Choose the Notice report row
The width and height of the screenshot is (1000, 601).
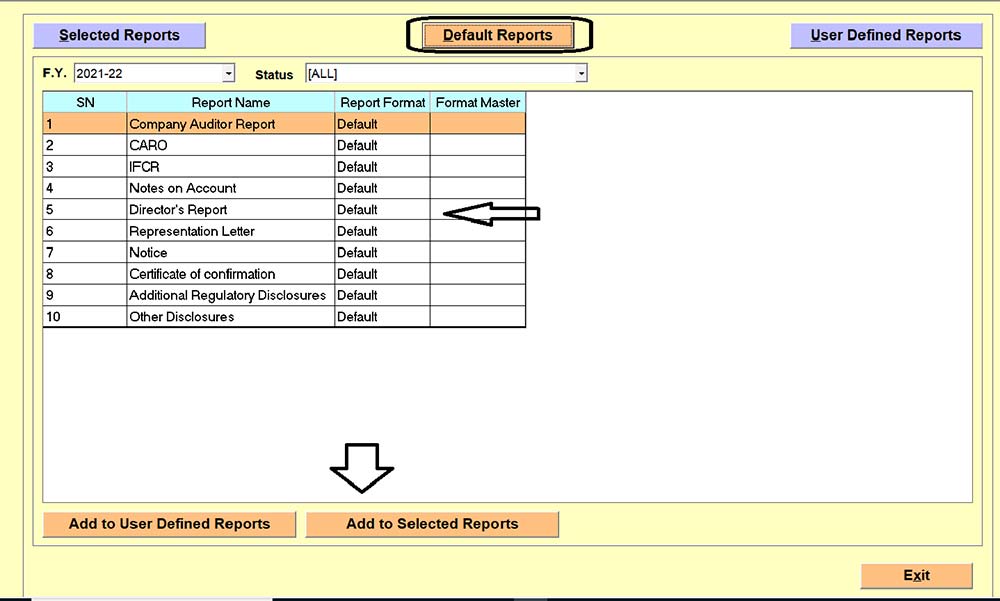pyautogui.click(x=230, y=253)
